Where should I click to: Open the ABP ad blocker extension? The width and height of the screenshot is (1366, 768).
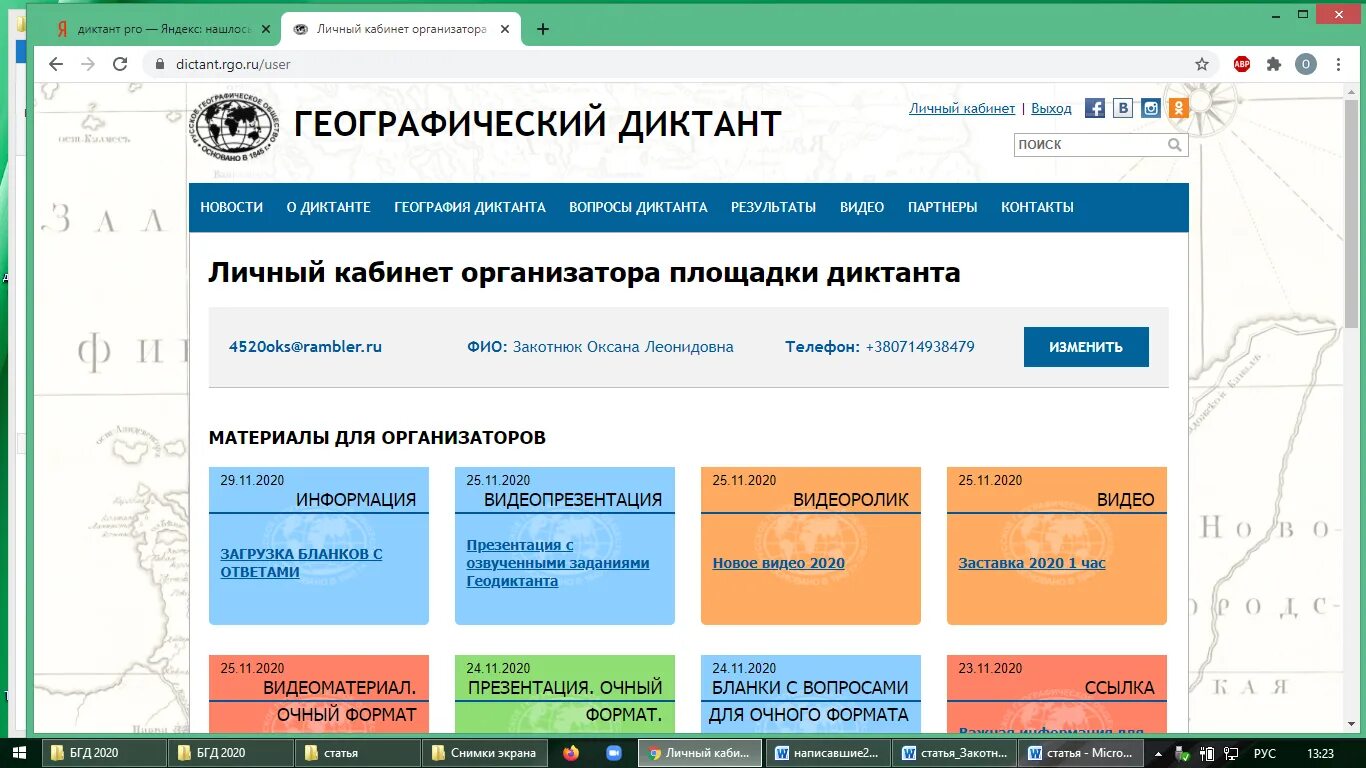click(x=1242, y=64)
